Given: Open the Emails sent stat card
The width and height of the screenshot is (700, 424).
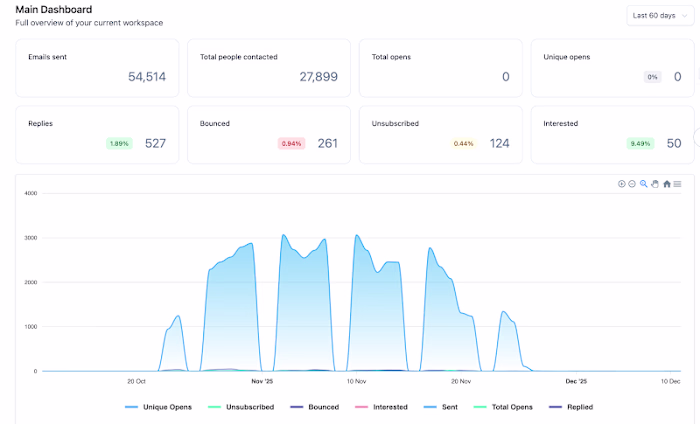Looking at the screenshot, I should 97,68.
